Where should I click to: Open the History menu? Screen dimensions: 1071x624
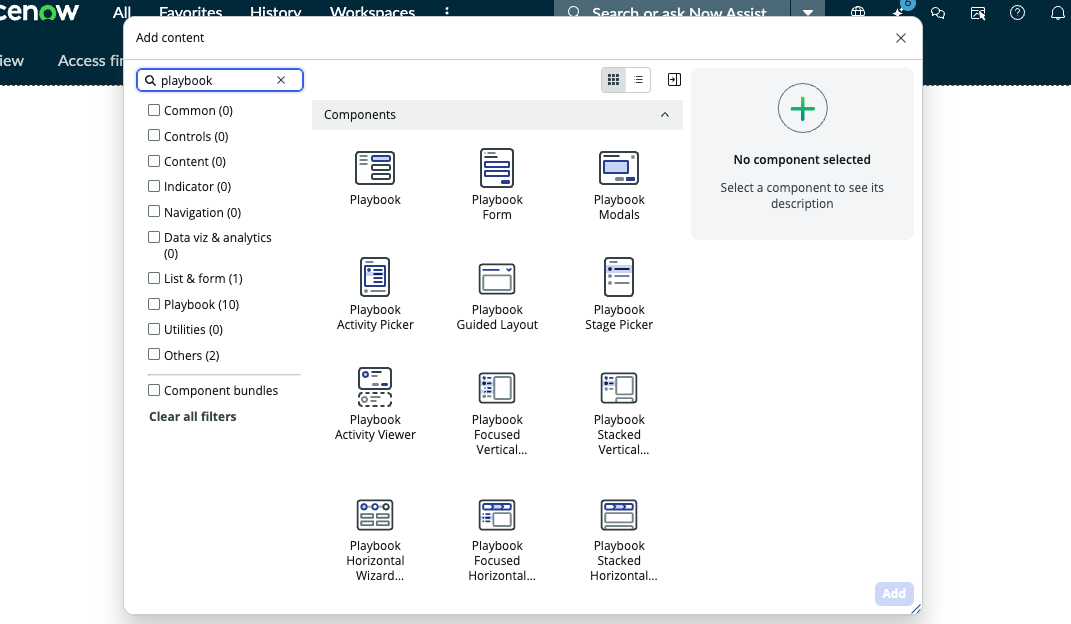[x=275, y=12]
